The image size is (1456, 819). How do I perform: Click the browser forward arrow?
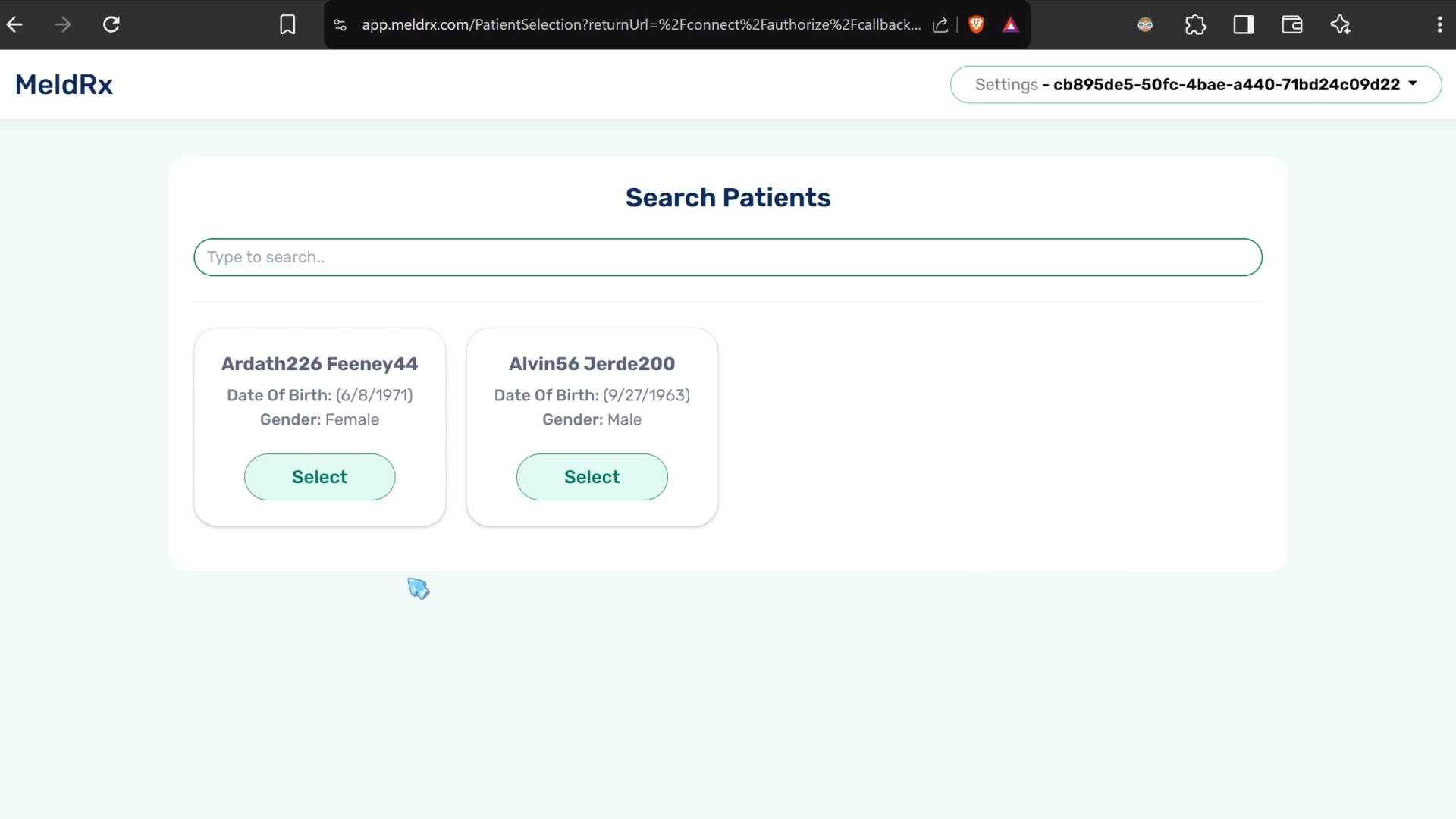(63, 24)
